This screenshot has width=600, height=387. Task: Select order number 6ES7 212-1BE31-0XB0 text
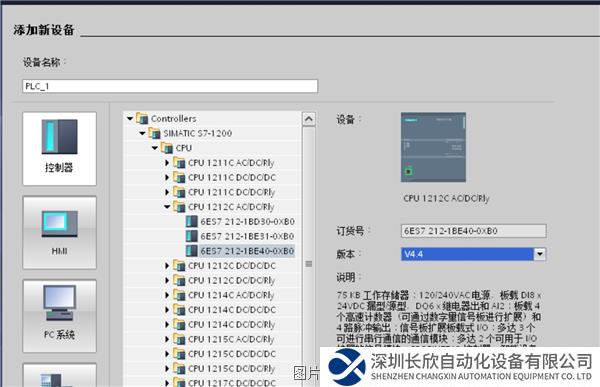point(247,236)
